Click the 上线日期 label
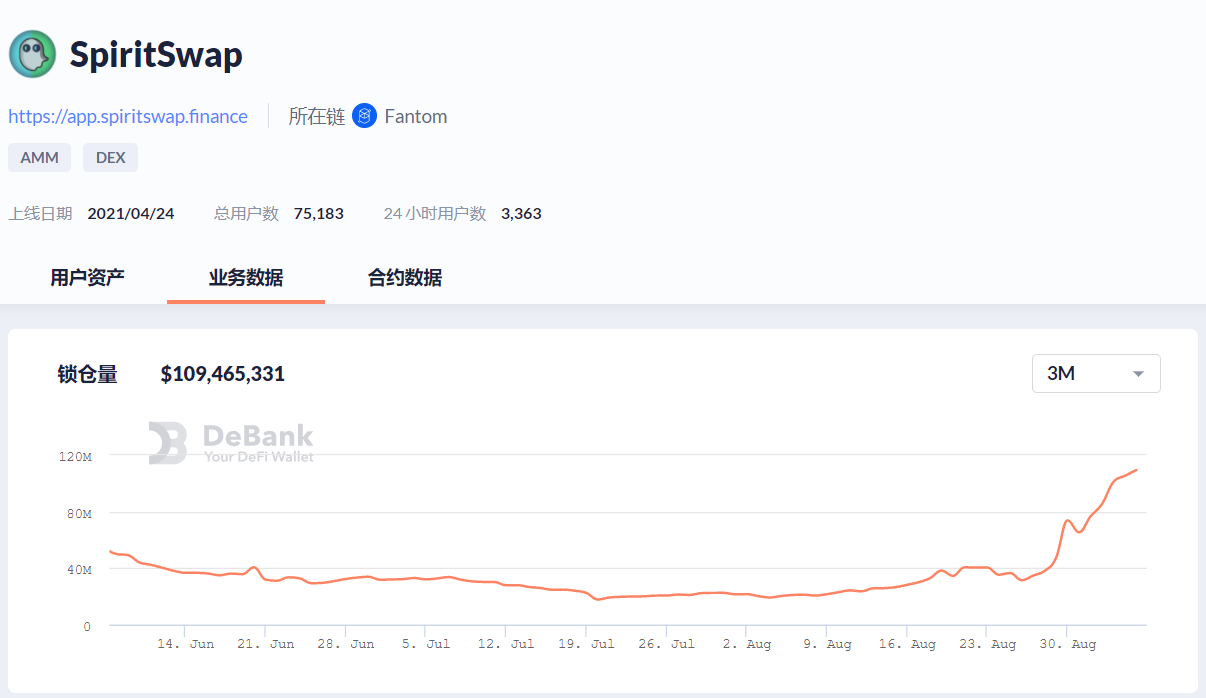This screenshot has height=698, width=1206. [x=40, y=213]
